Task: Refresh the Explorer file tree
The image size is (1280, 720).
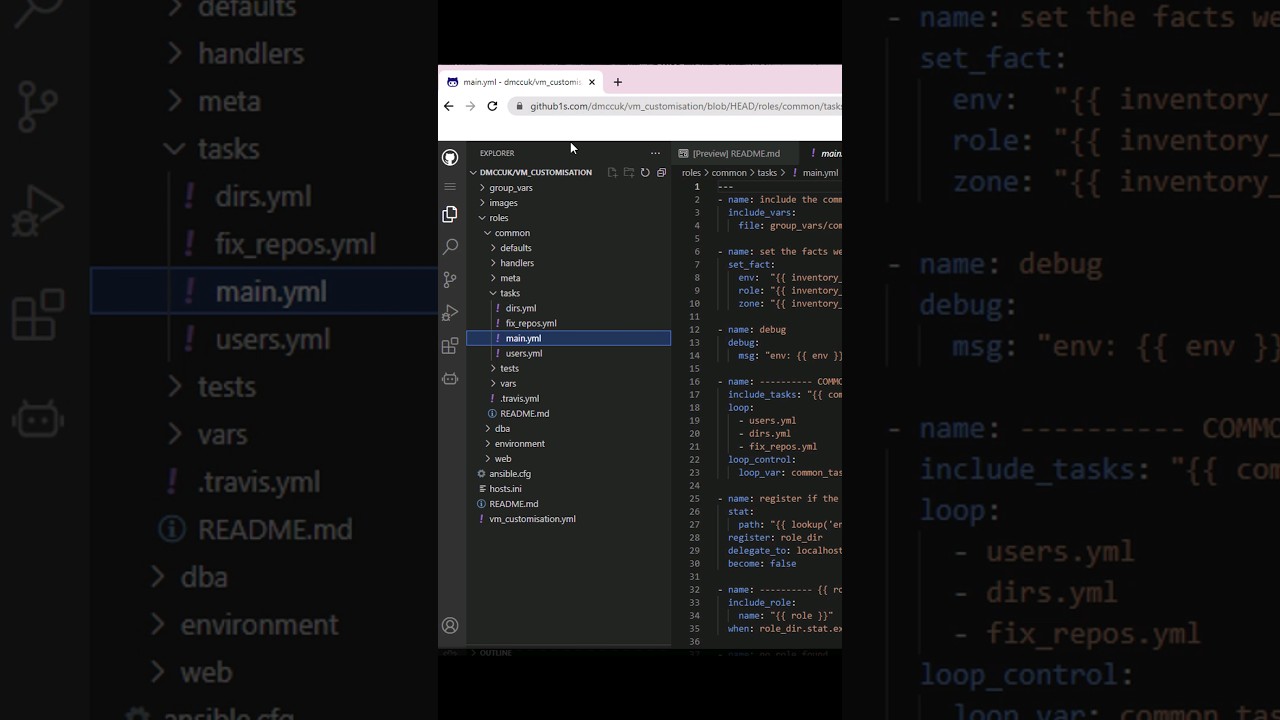Action: pos(645,172)
